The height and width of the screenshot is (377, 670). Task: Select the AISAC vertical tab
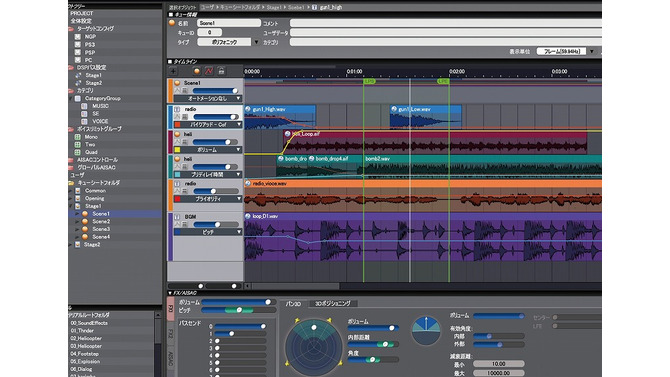pyautogui.click(x=170, y=358)
